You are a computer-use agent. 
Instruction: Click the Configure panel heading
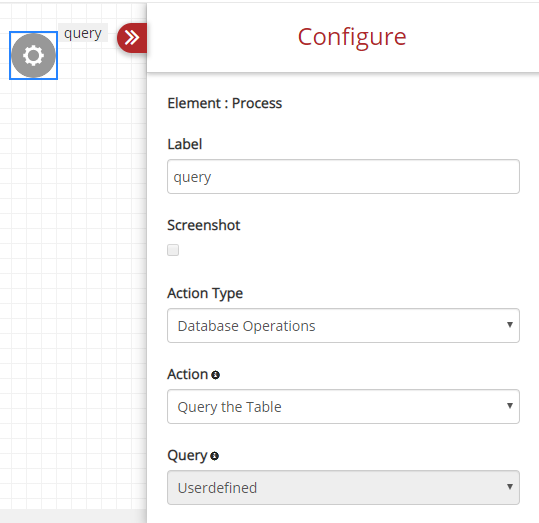click(x=352, y=37)
